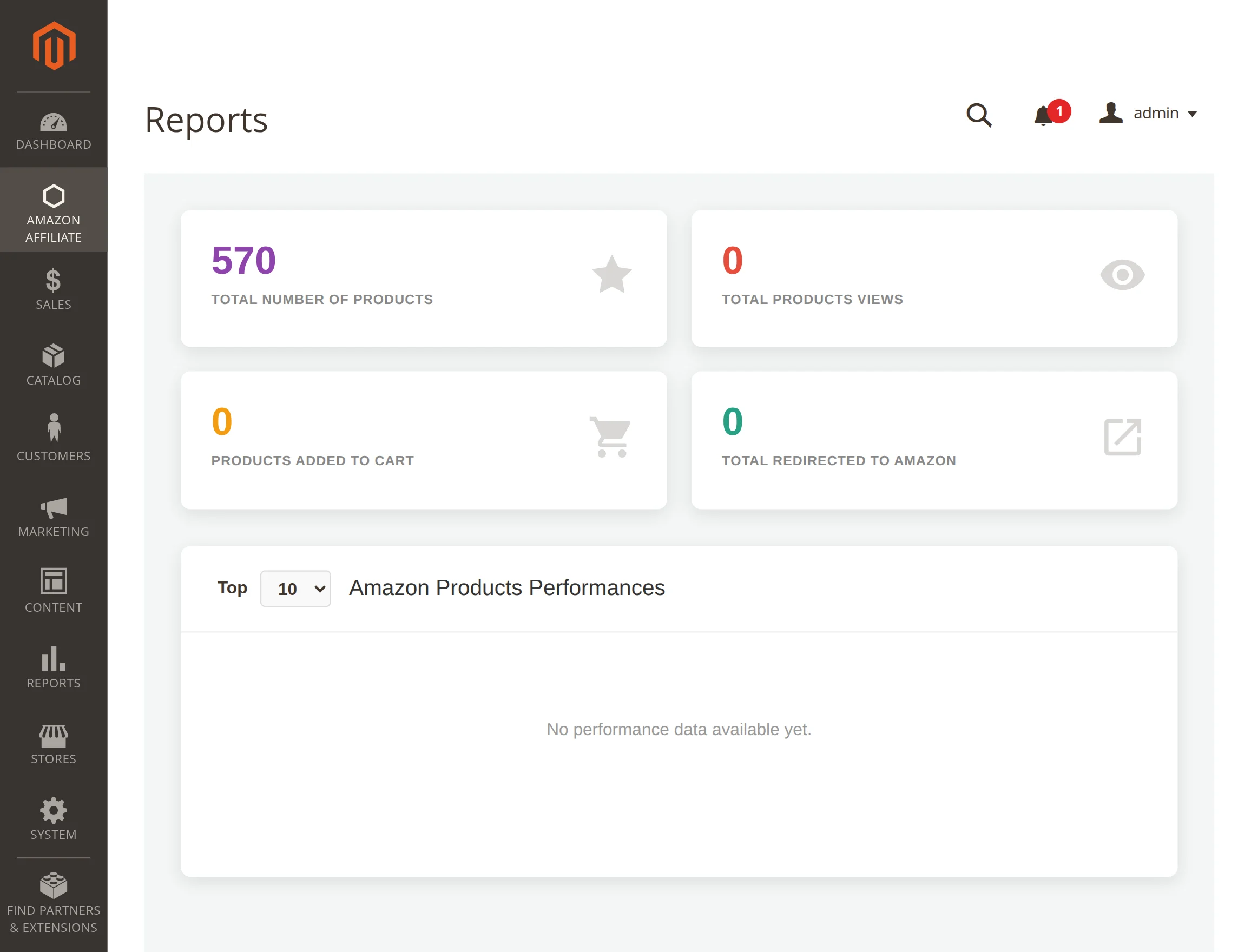
Task: Click the Total Number of Products label
Action: pyautogui.click(x=321, y=299)
